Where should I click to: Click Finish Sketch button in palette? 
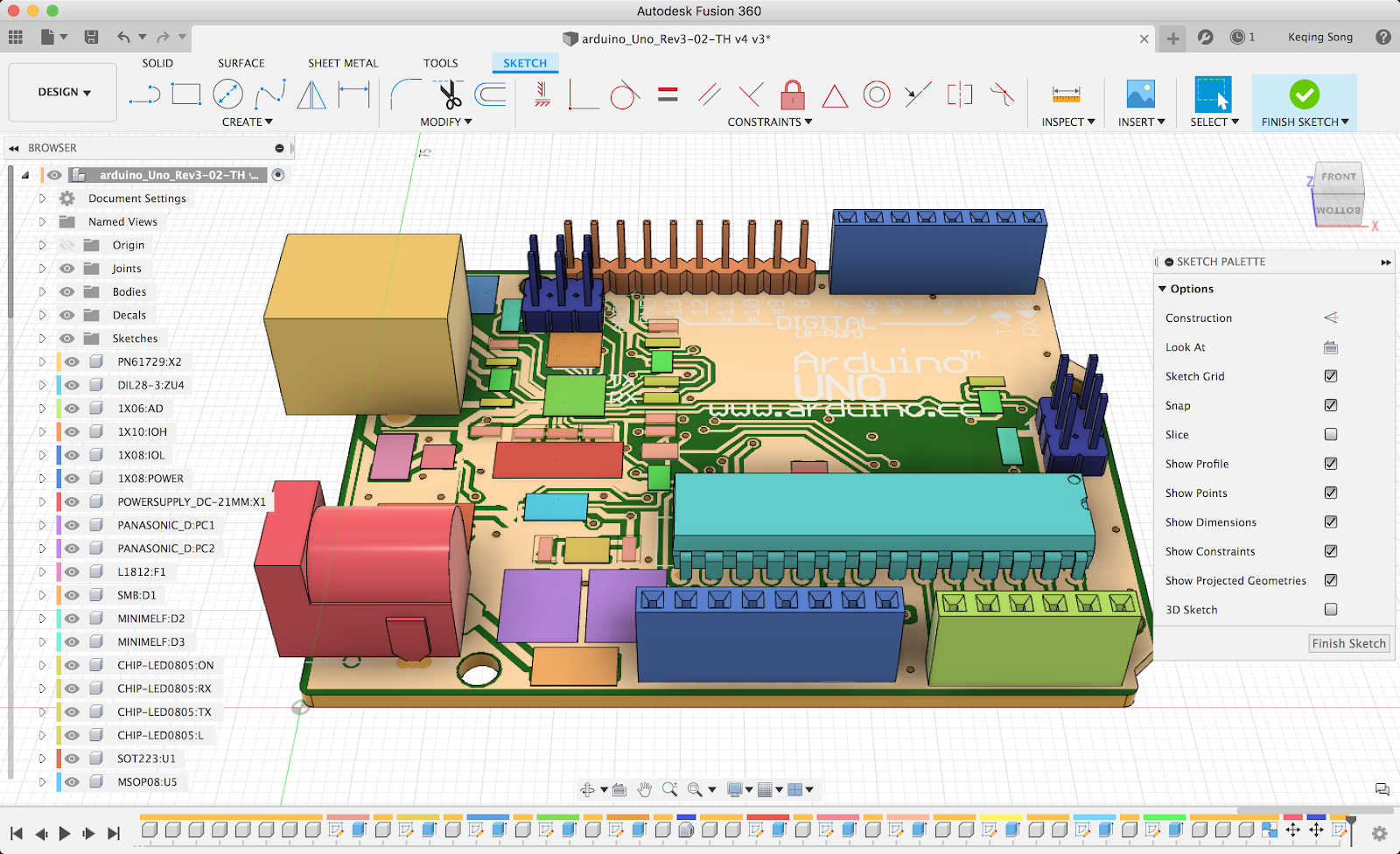tap(1349, 643)
